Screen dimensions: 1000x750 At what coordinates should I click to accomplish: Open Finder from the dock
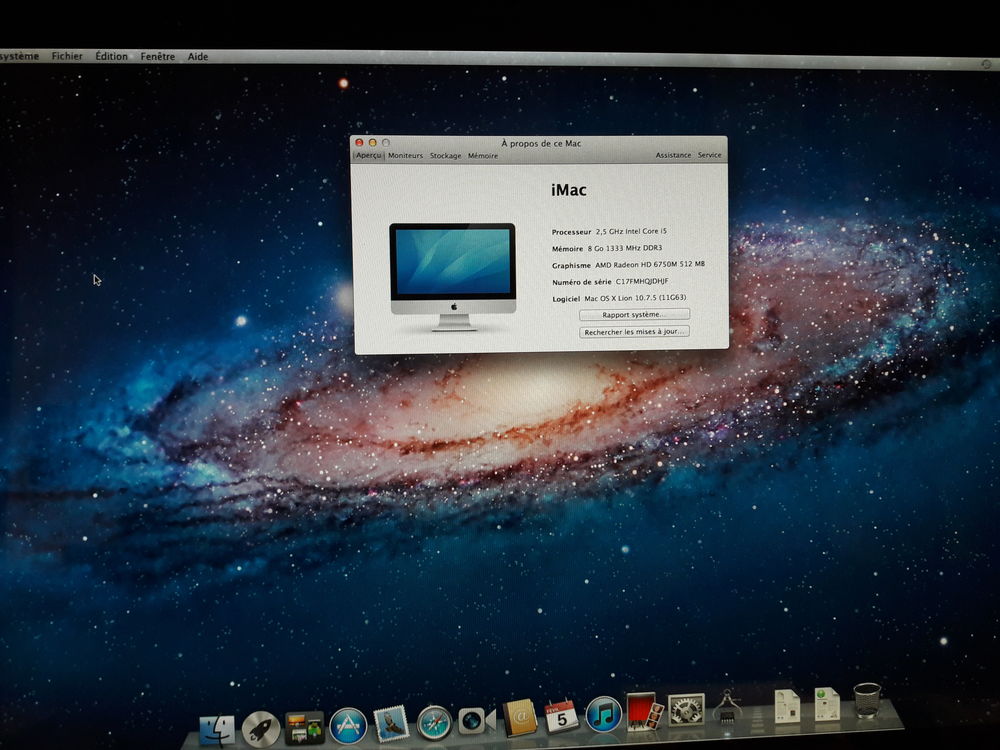click(217, 730)
